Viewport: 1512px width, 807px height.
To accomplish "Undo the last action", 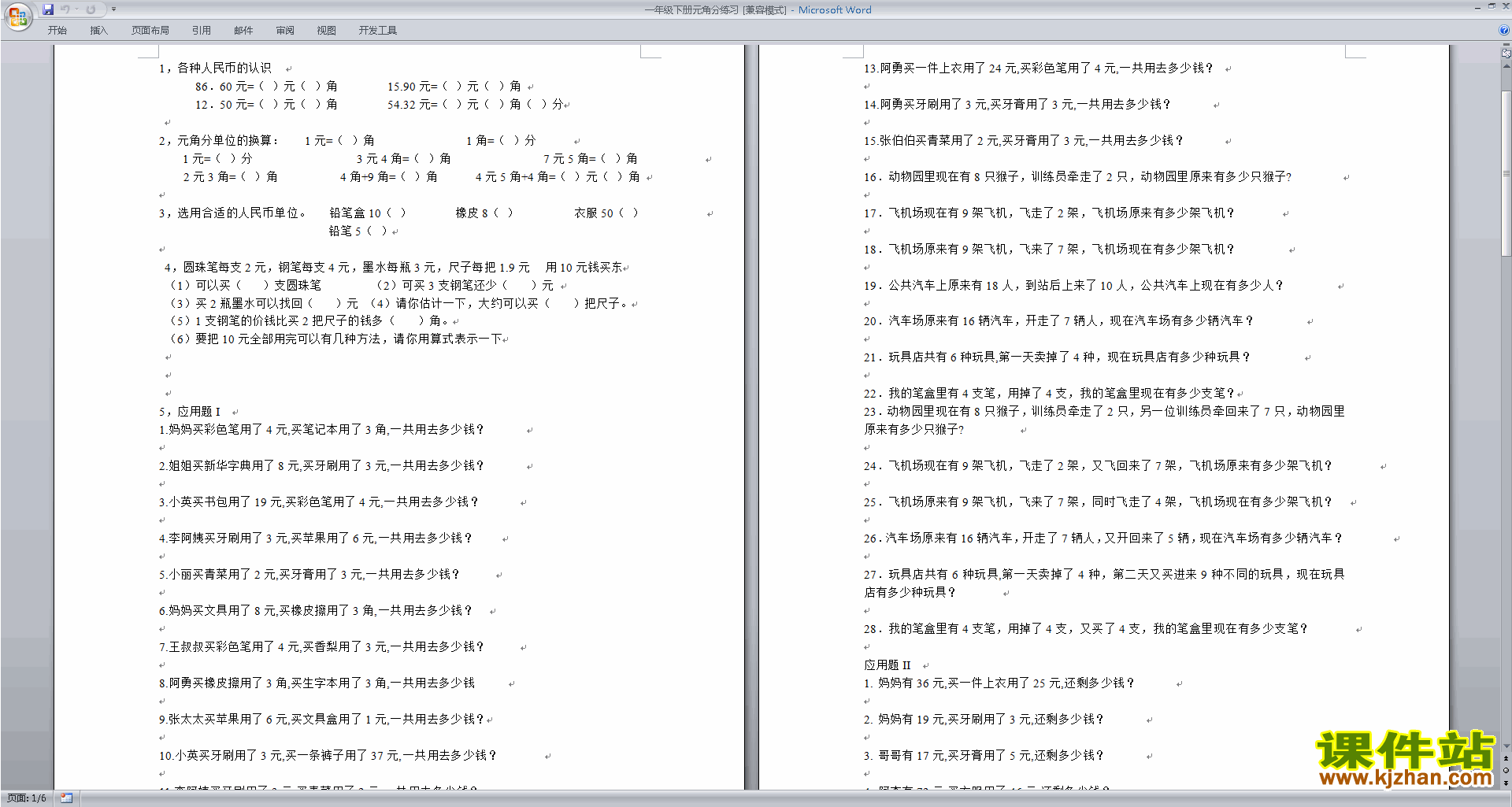I will tap(65, 9).
